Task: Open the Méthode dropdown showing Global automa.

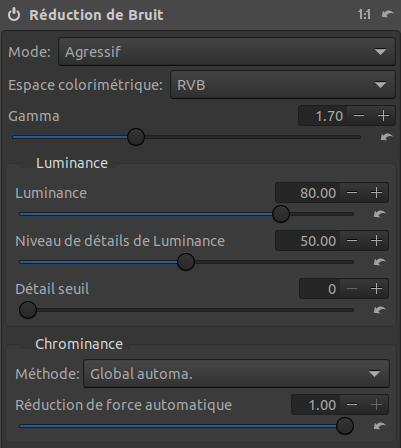Action: [236, 374]
